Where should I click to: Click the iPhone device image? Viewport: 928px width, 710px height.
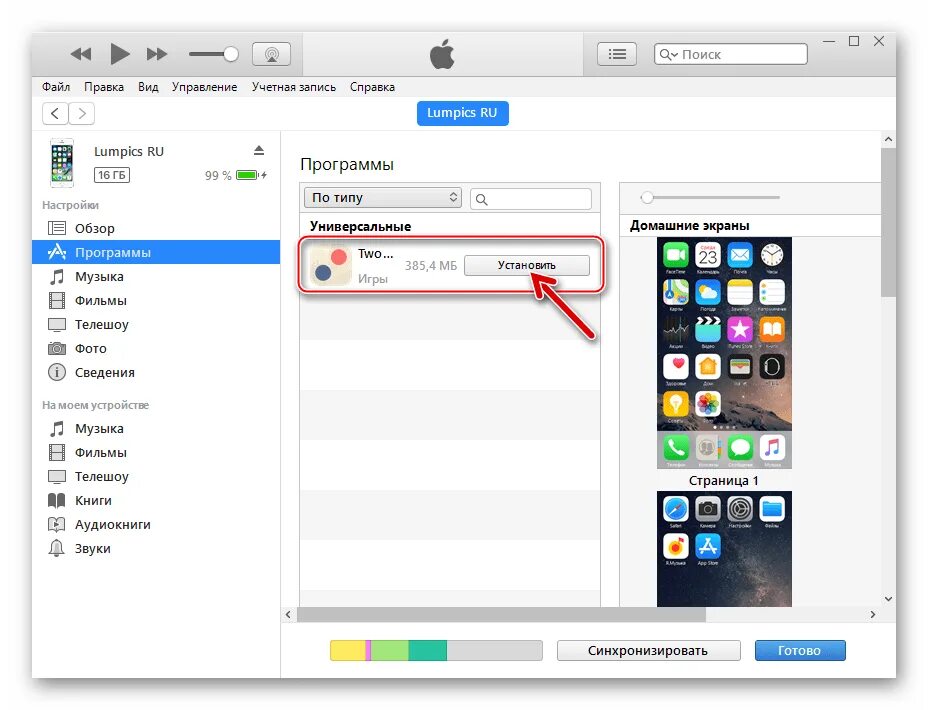(62, 163)
